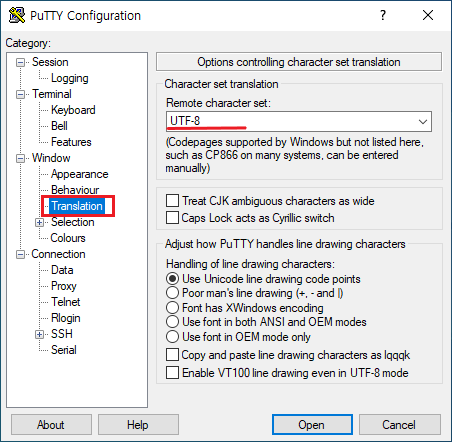The width and height of the screenshot is (452, 442).
Task: Select Use font in OEM mode only
Action: click(x=172, y=337)
